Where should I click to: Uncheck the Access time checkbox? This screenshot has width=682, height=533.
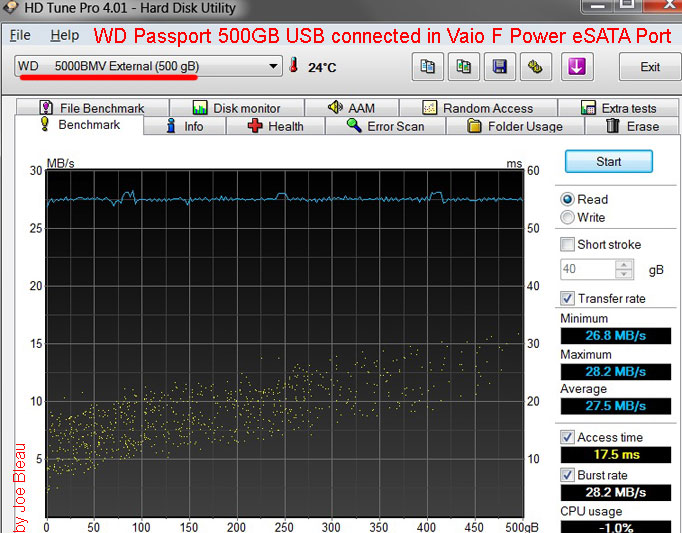567,437
